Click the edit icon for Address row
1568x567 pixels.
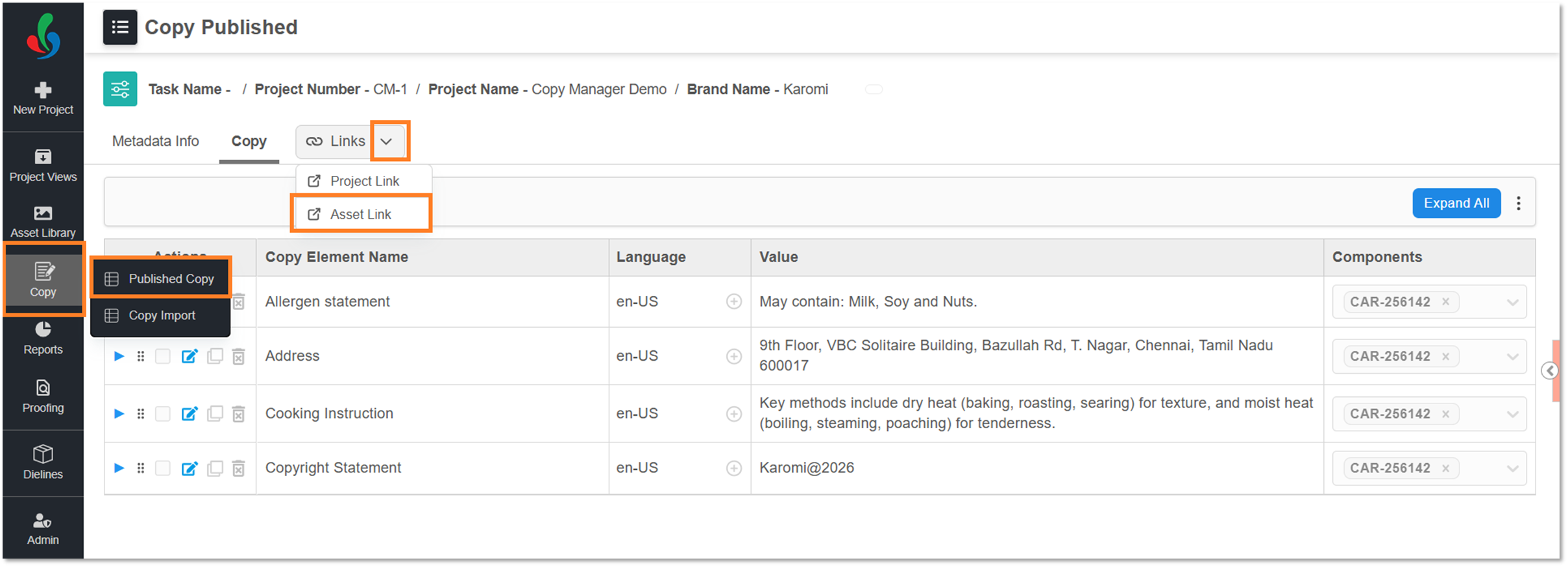pyautogui.click(x=189, y=356)
